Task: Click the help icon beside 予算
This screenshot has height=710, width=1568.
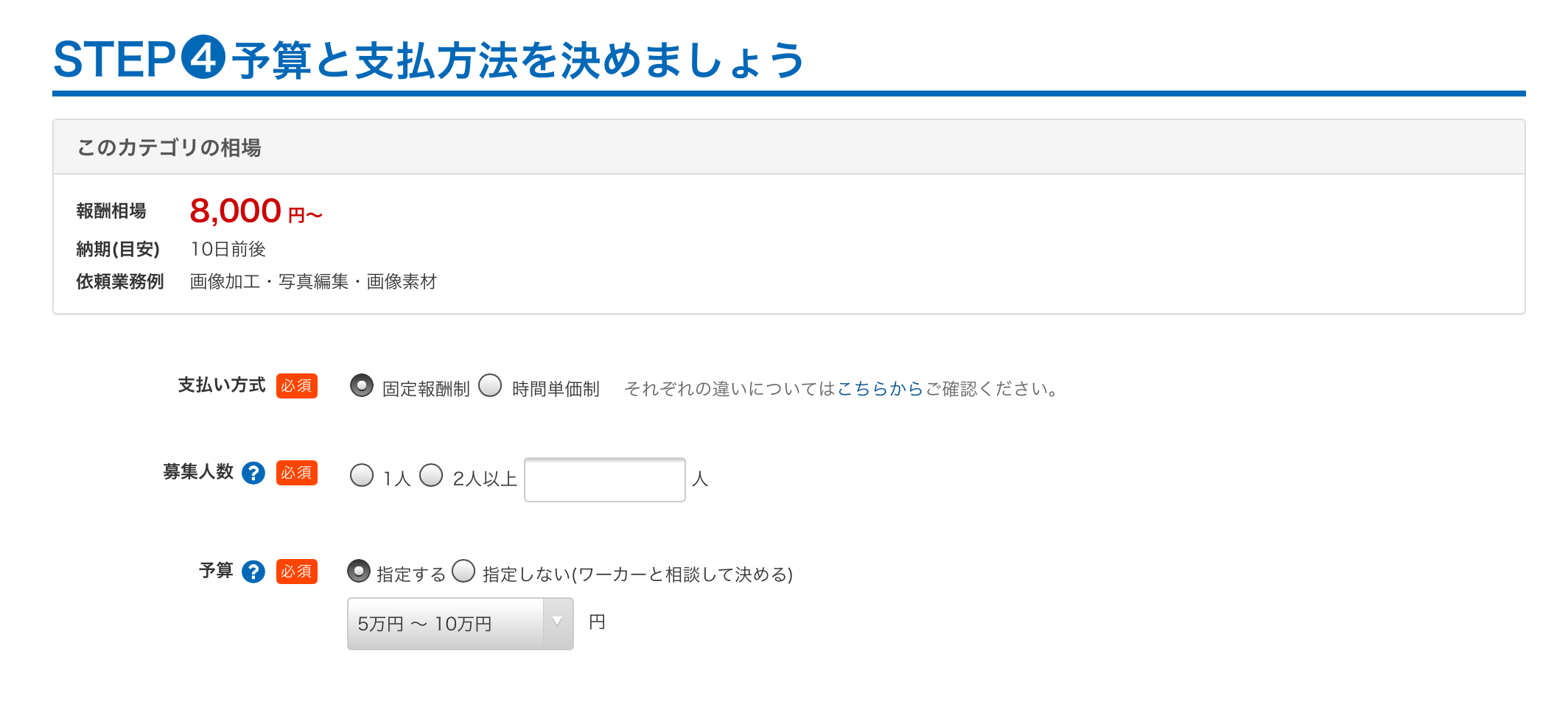Action: pos(253,572)
